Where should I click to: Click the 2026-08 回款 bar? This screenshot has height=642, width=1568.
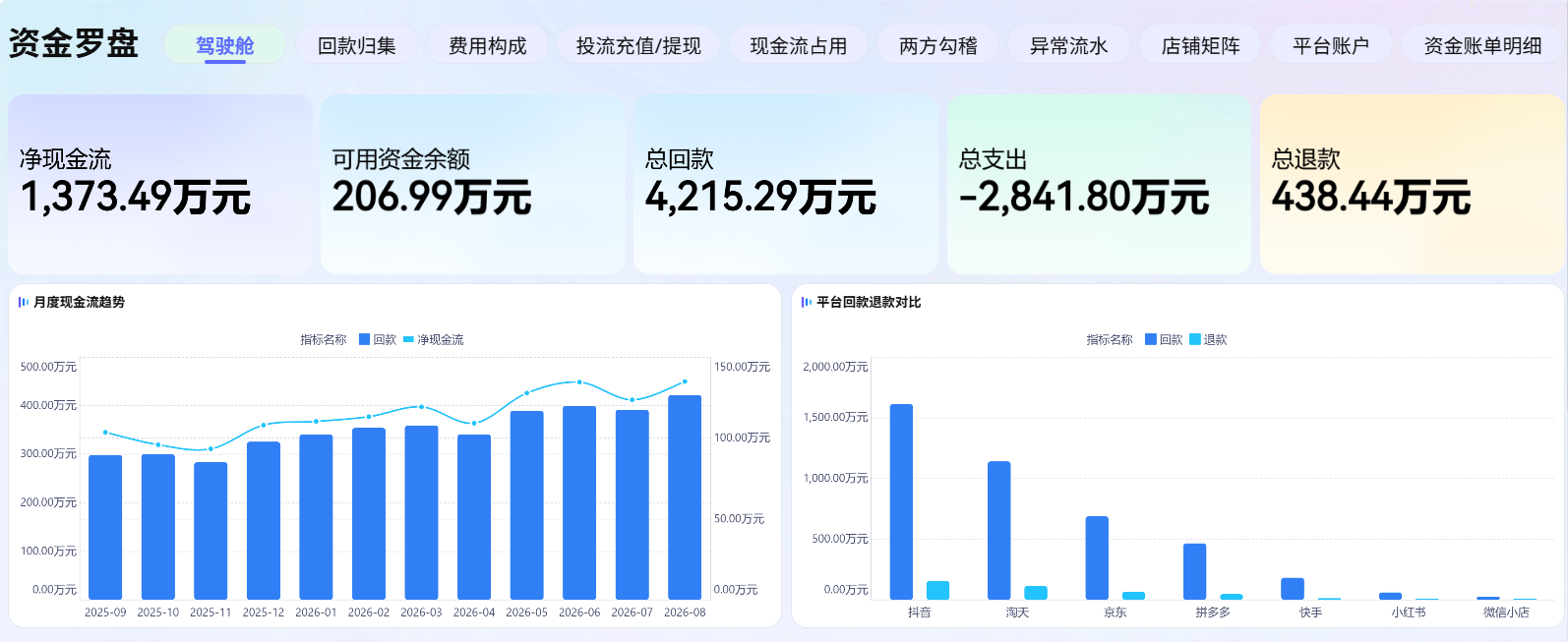click(x=685, y=497)
